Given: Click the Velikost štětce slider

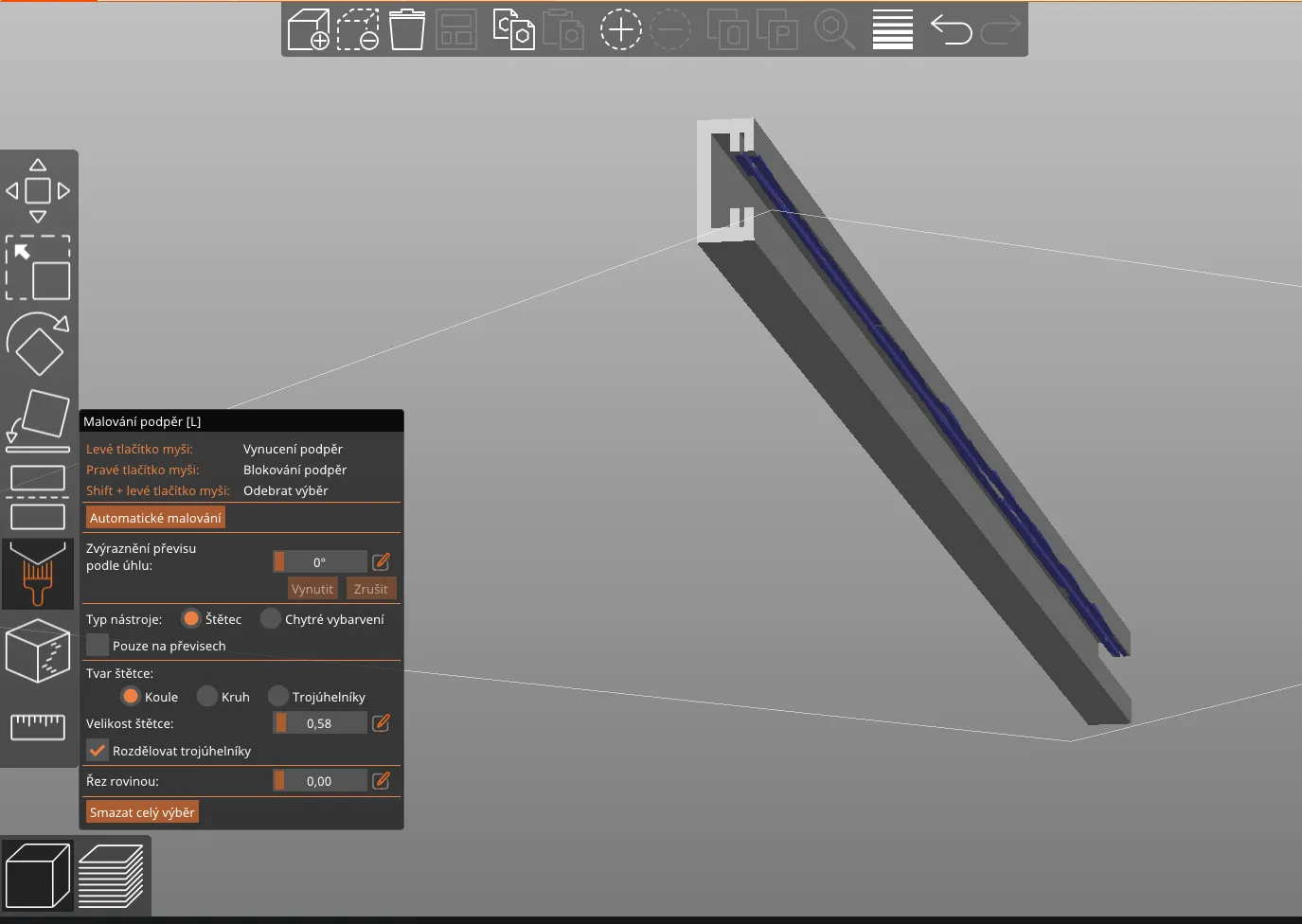Looking at the screenshot, I should (x=320, y=723).
